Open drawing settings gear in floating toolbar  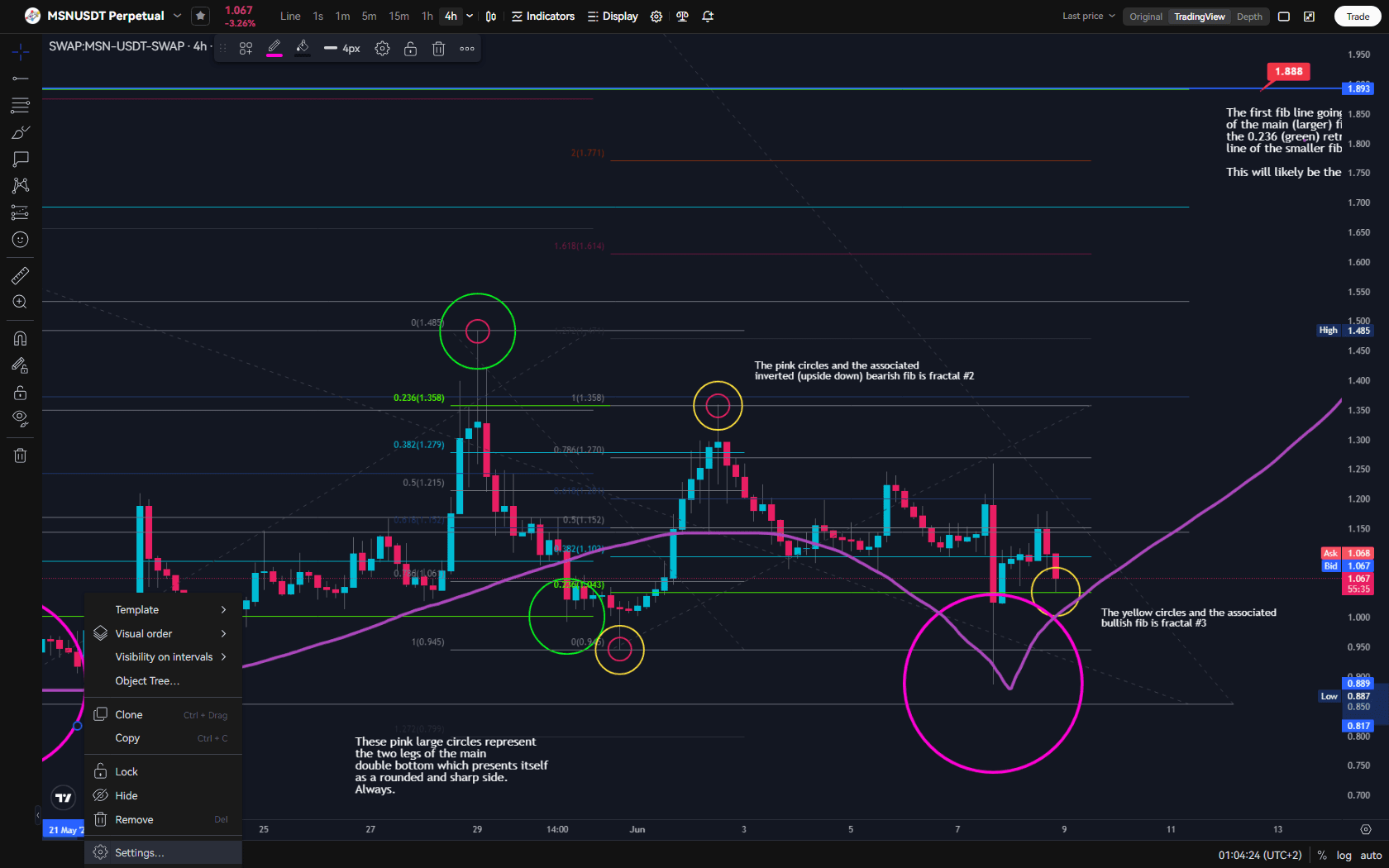coord(382,49)
